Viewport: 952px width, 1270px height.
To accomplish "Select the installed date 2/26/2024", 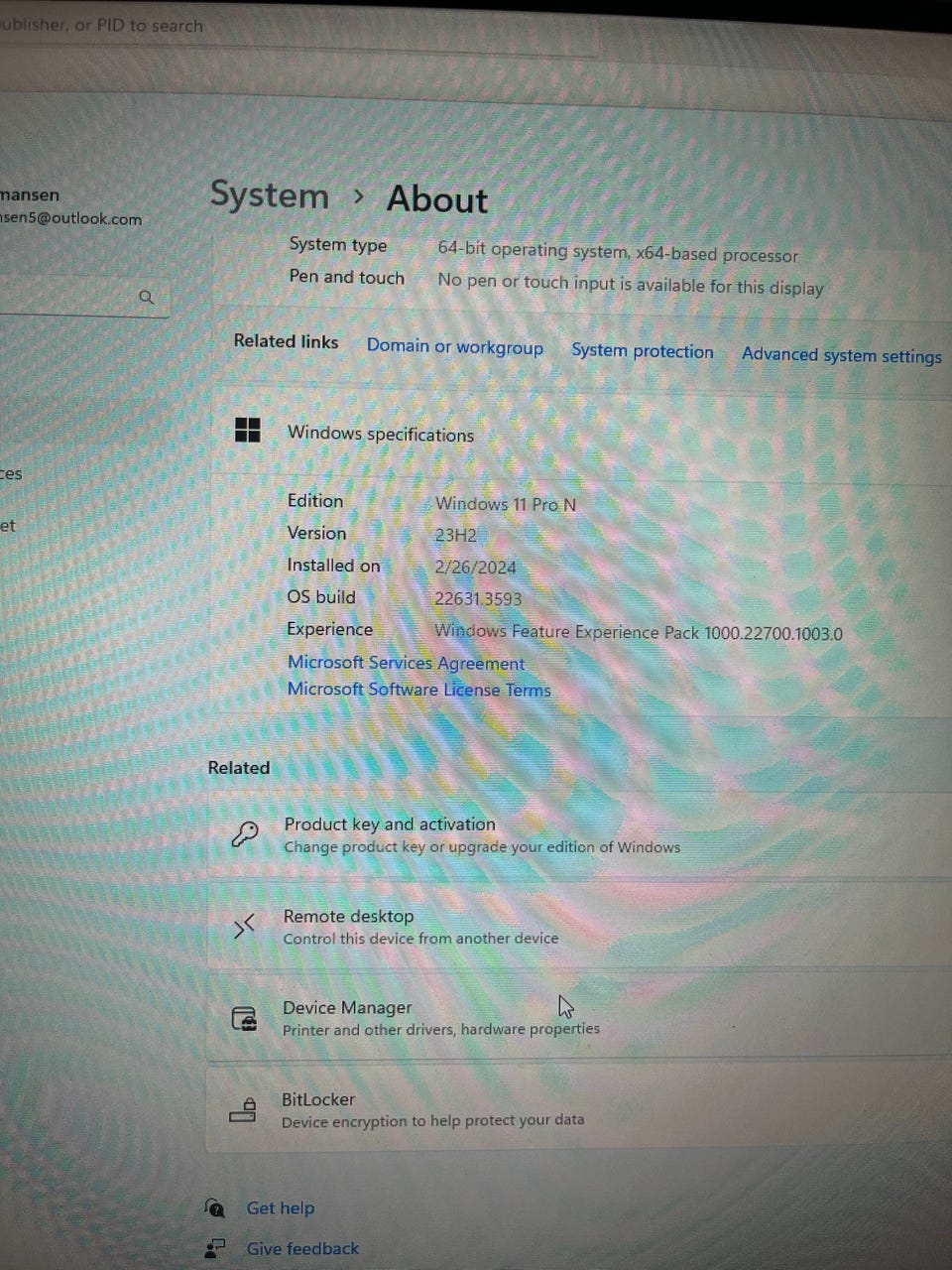I will [x=475, y=568].
